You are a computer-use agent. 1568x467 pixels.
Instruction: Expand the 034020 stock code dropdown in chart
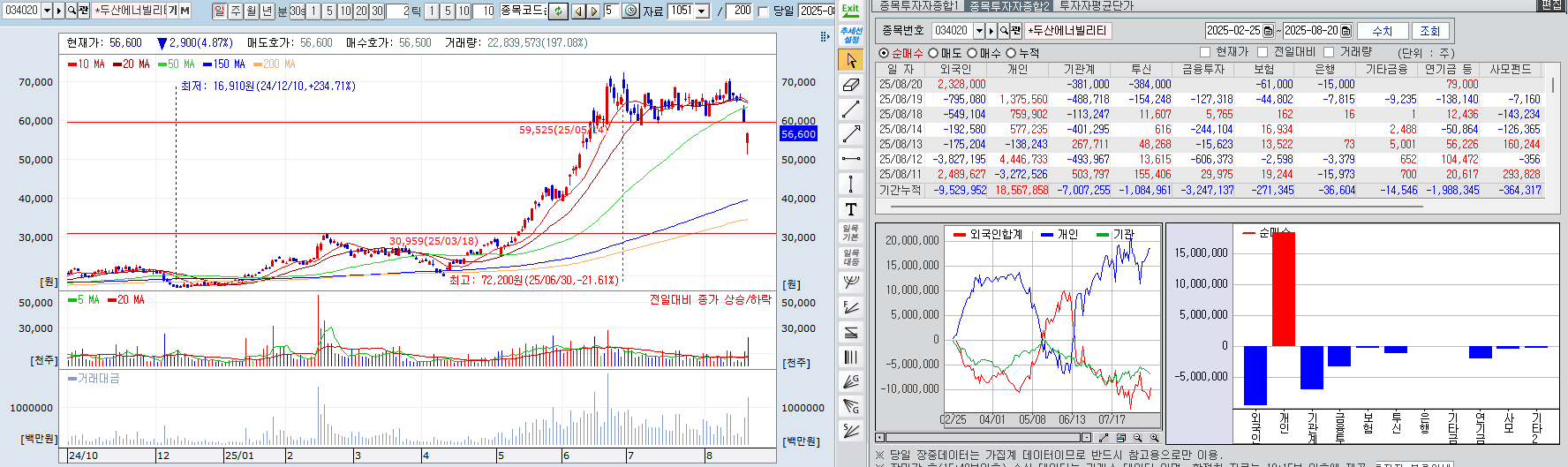(47, 11)
